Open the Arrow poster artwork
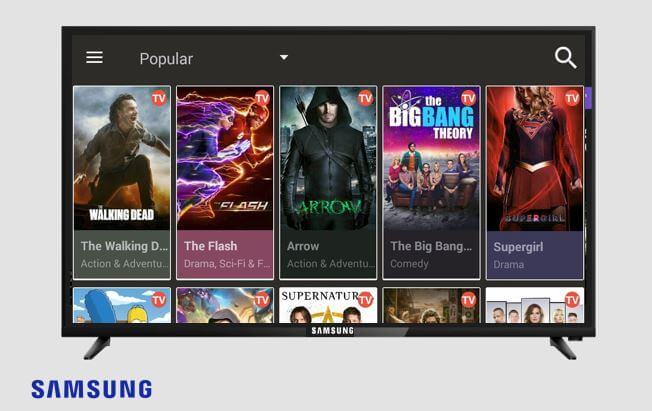Image resolution: width=652 pixels, height=411 pixels. (x=328, y=158)
